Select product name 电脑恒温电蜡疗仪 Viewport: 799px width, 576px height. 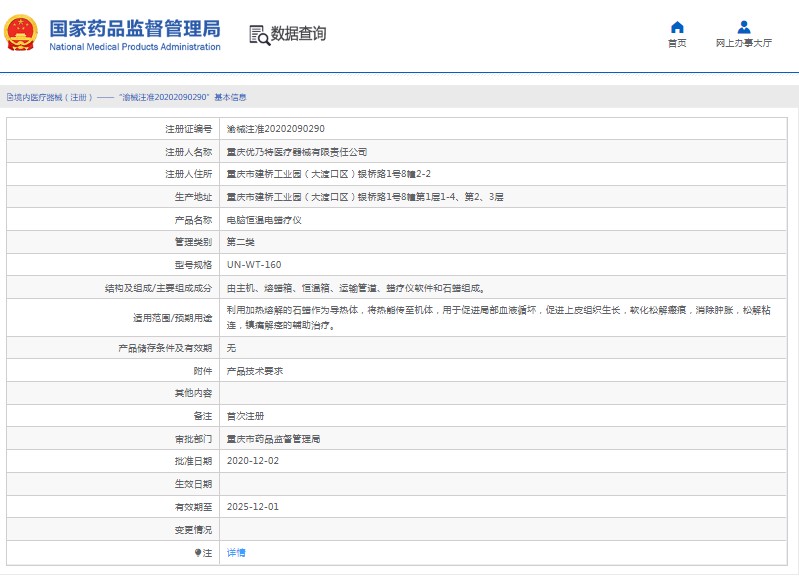(x=264, y=220)
